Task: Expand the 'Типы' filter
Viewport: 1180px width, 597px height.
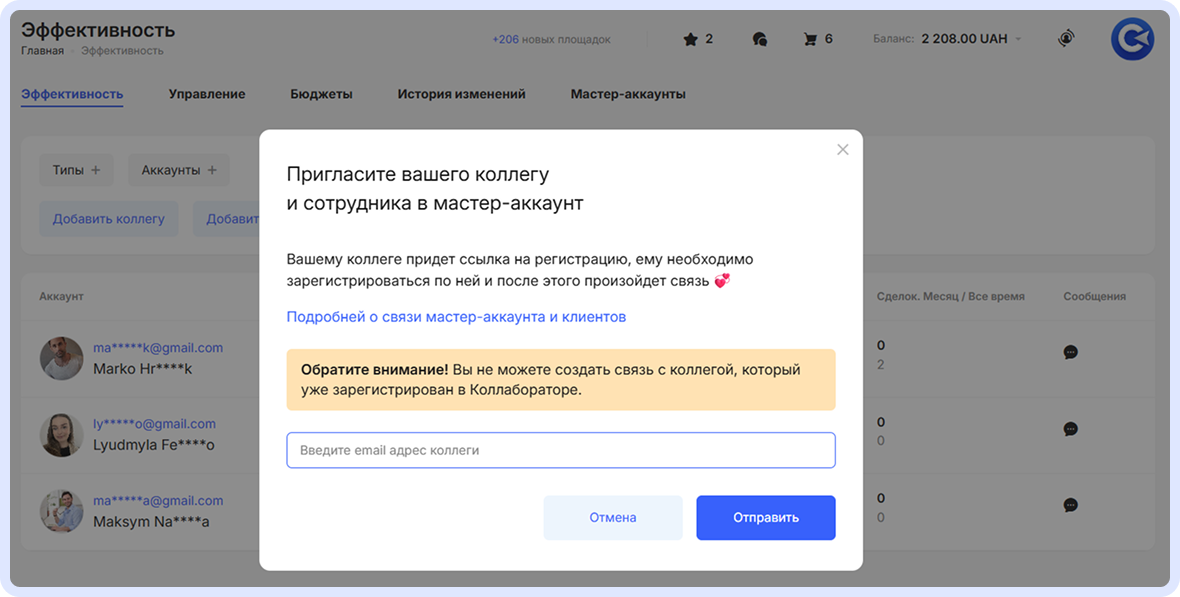Action: click(76, 170)
